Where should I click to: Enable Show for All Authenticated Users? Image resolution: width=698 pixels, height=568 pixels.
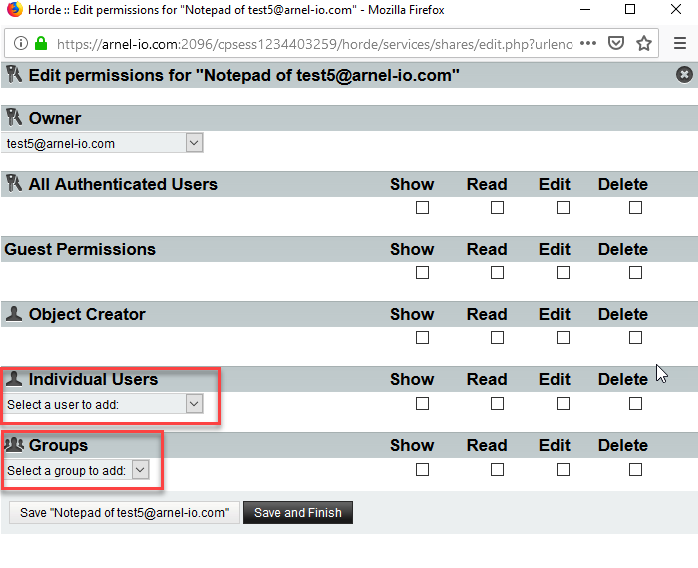click(x=422, y=208)
